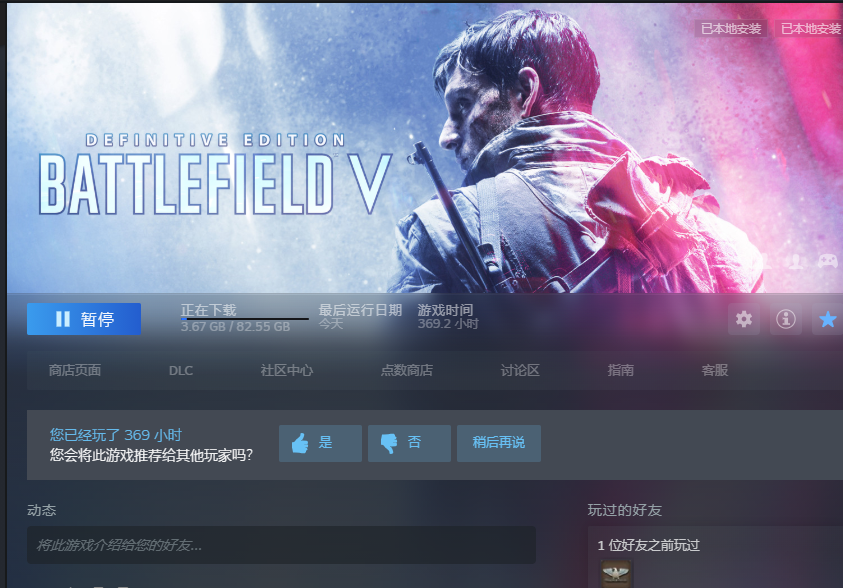Open 社区中心 community hub

click(287, 370)
